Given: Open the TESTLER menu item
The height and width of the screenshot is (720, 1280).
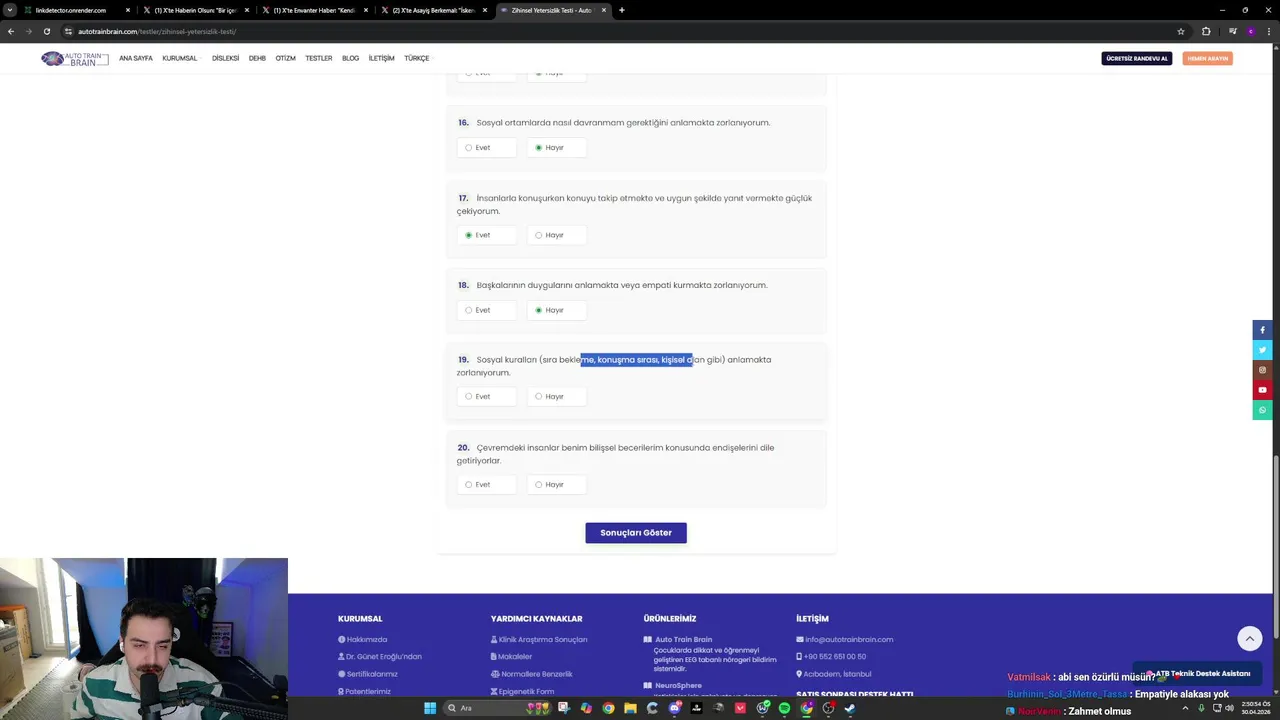Looking at the screenshot, I should tap(318, 59).
